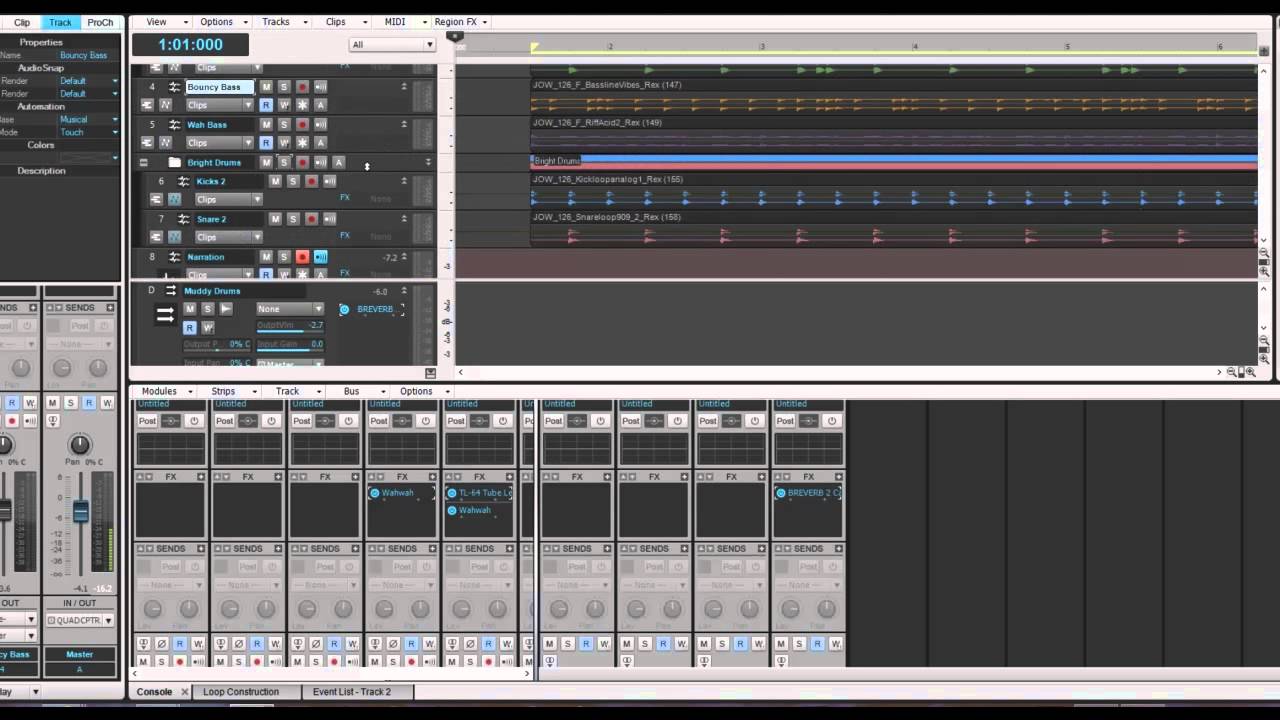Select the Narration track name
This screenshot has width=1280, height=720.
click(x=205, y=257)
